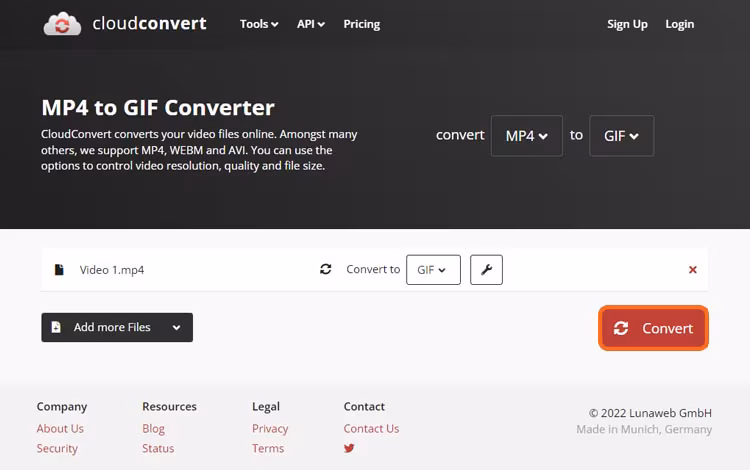Open the Blog link
The image size is (750, 470).
click(x=153, y=428)
